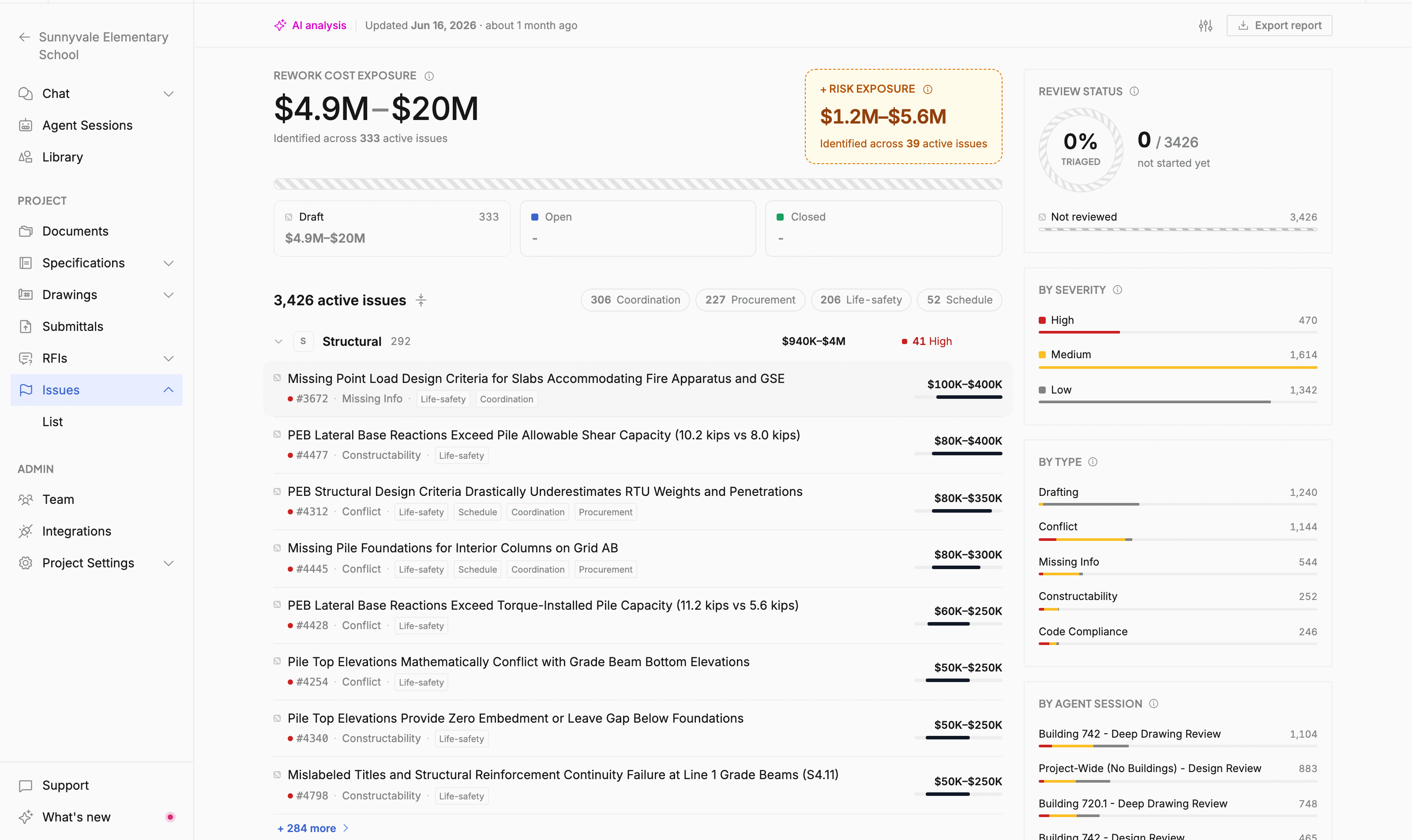The width and height of the screenshot is (1412, 840).
Task: Select the Draft status card
Action: click(392, 228)
